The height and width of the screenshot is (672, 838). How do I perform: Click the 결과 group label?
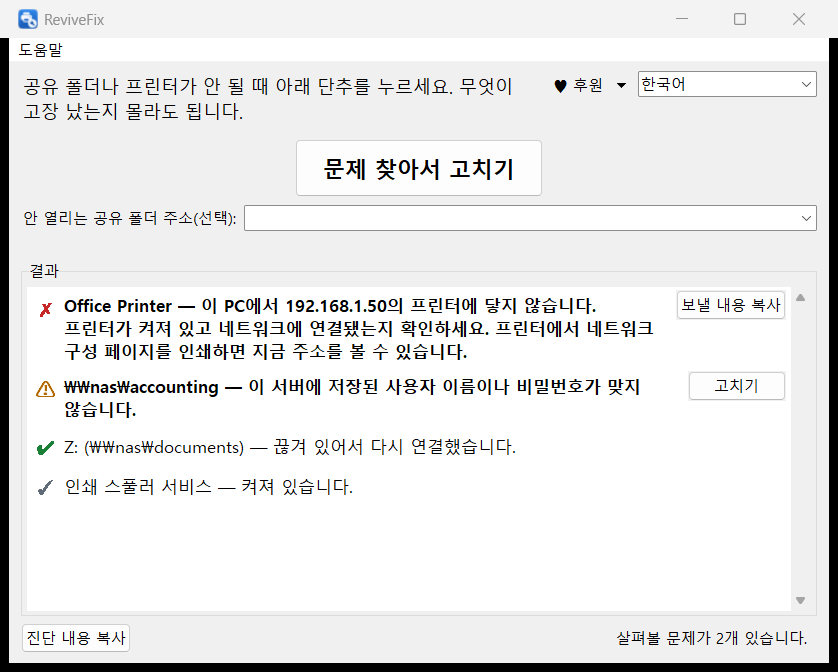44,271
